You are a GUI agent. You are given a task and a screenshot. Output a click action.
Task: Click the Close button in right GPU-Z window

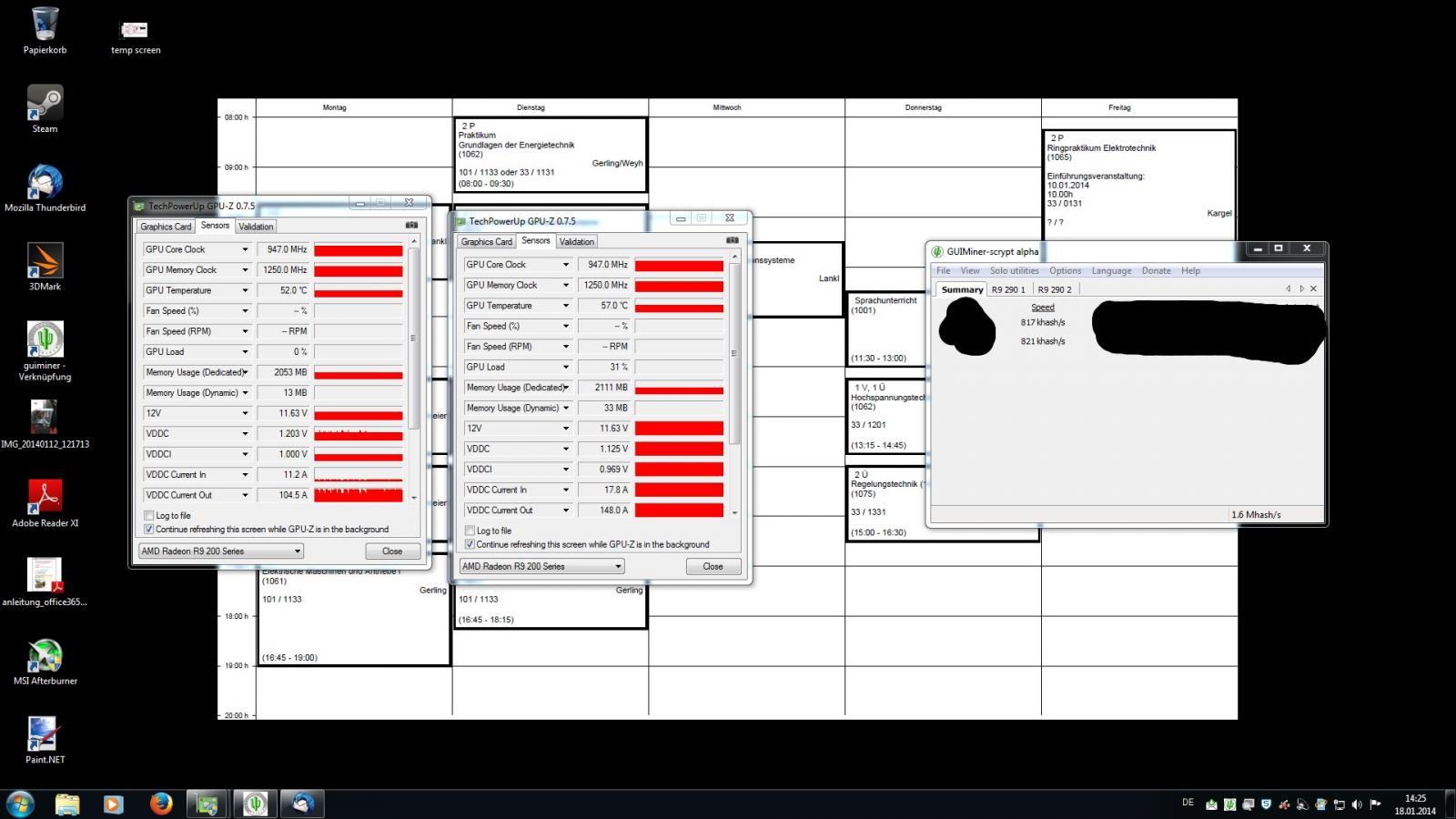tap(713, 566)
